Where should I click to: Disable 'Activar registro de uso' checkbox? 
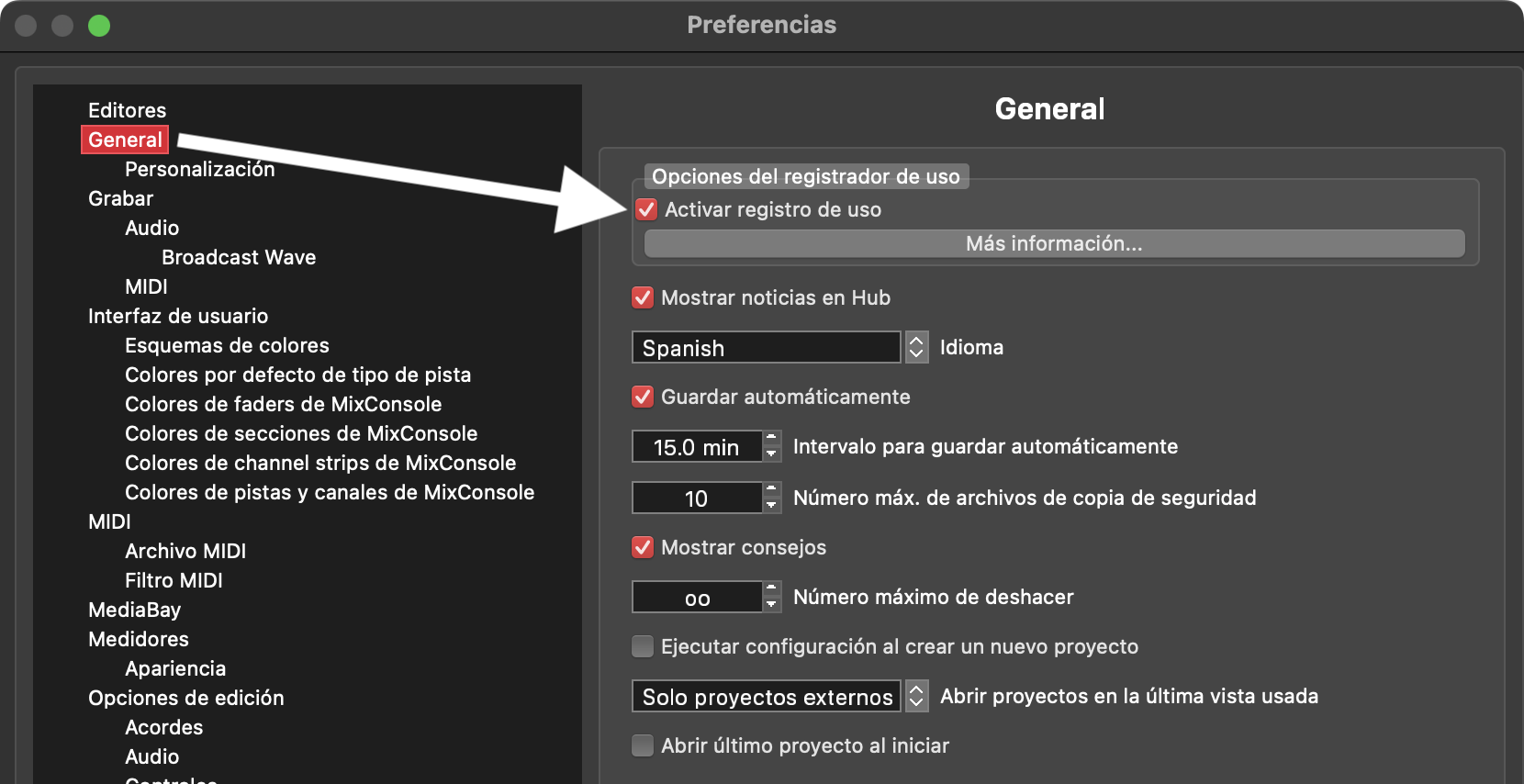[x=646, y=209]
